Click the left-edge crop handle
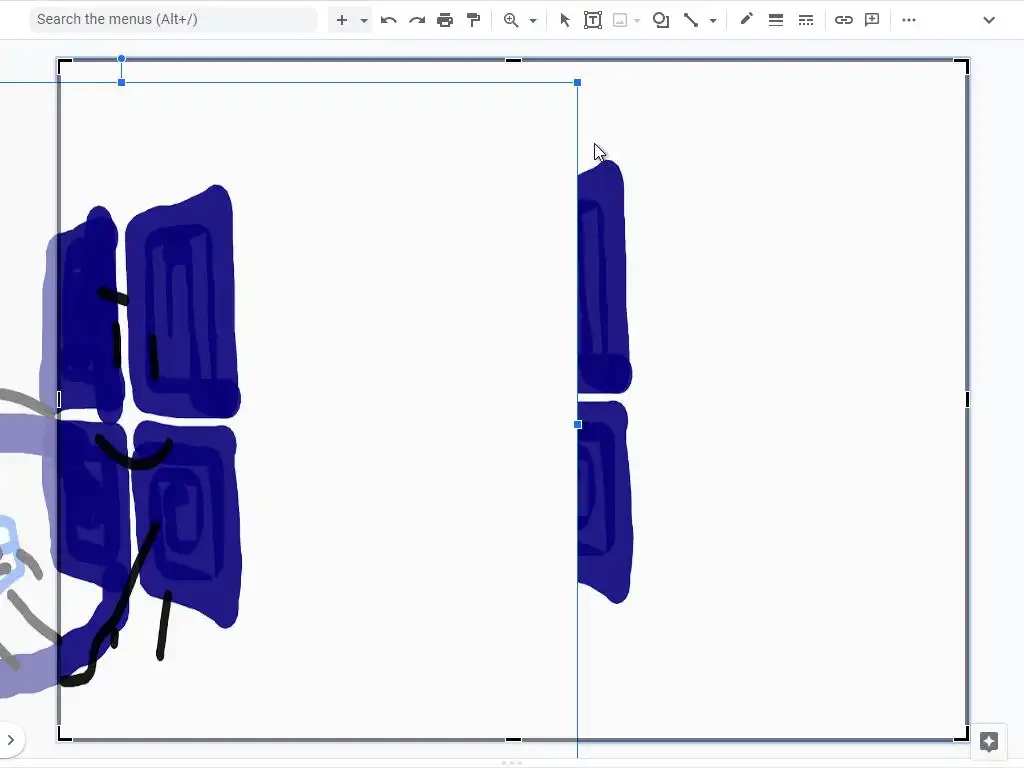Screen dimensions: 1024x768 pyautogui.click(x=59, y=399)
